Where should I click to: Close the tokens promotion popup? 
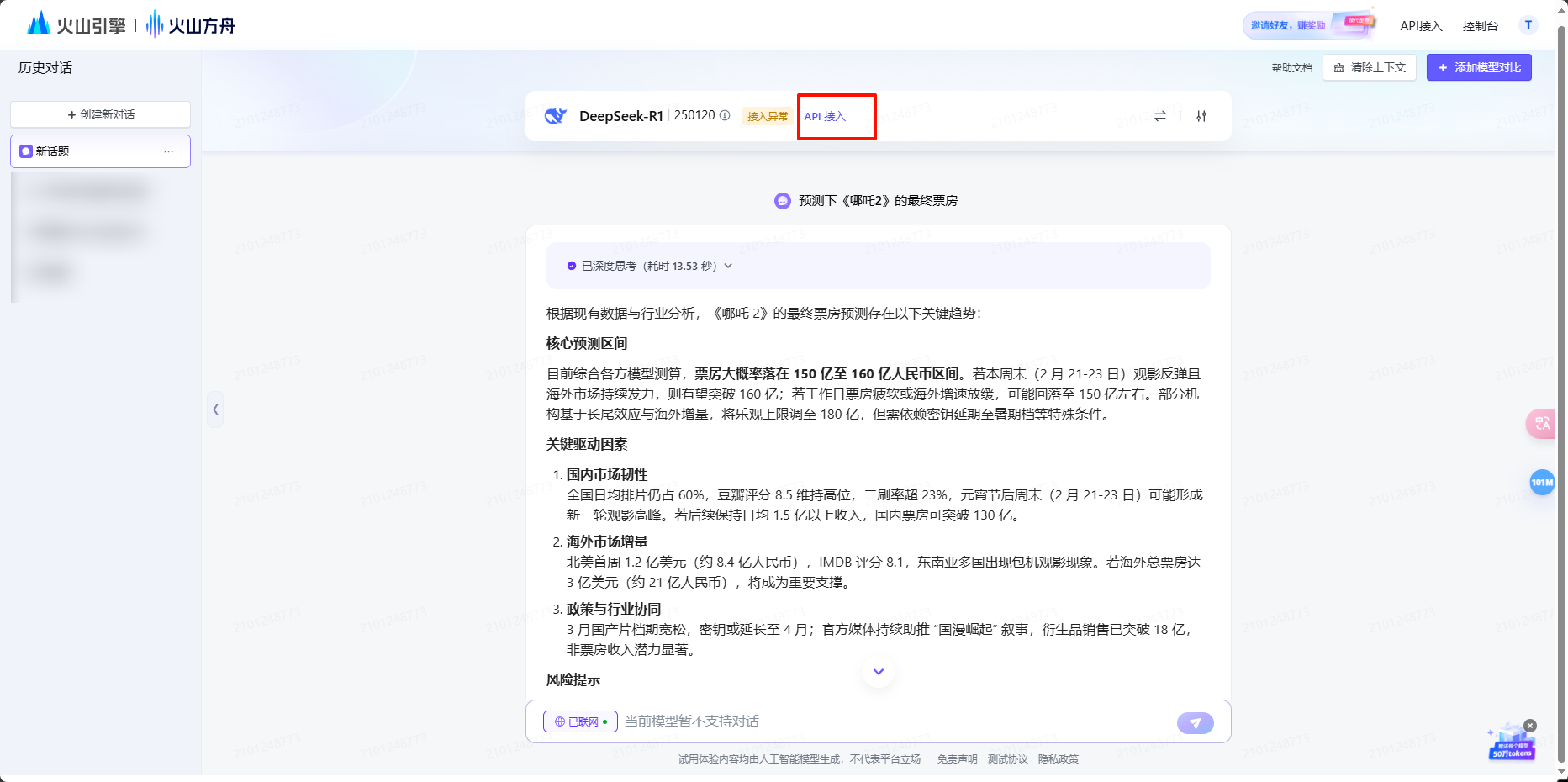pyautogui.click(x=1530, y=726)
